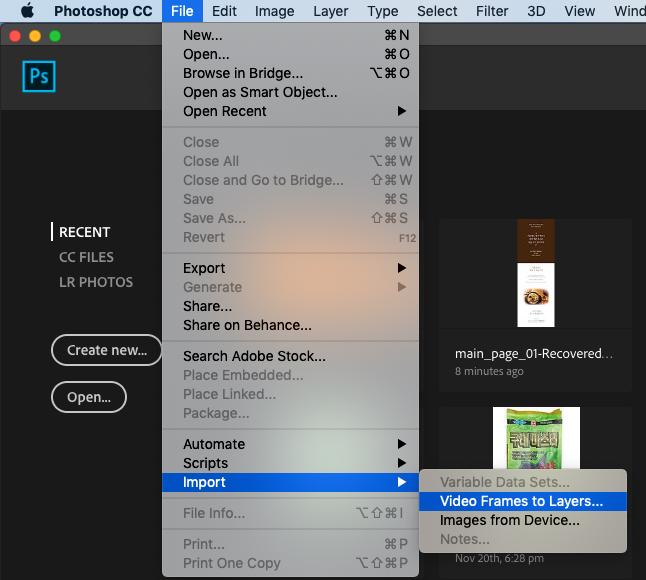Choose Video Frames to Layers...
Viewport: 646px width, 580px height.
point(523,501)
